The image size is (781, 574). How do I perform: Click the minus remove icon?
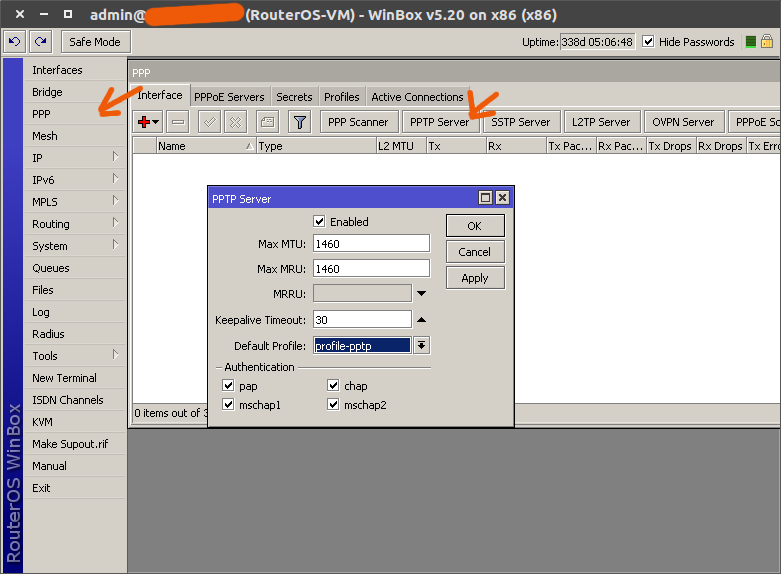click(178, 122)
